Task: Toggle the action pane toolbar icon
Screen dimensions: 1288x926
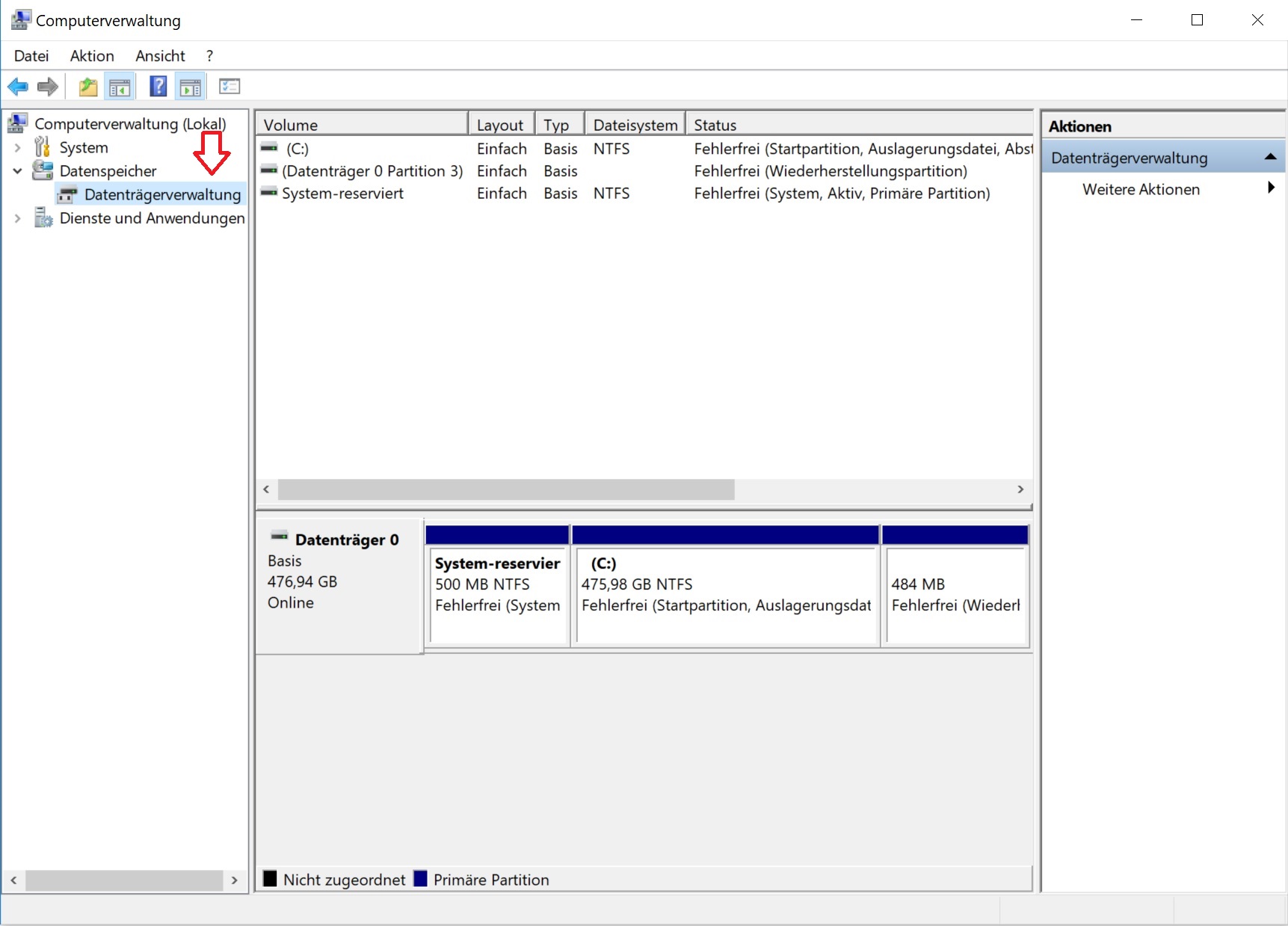Action: [x=191, y=87]
